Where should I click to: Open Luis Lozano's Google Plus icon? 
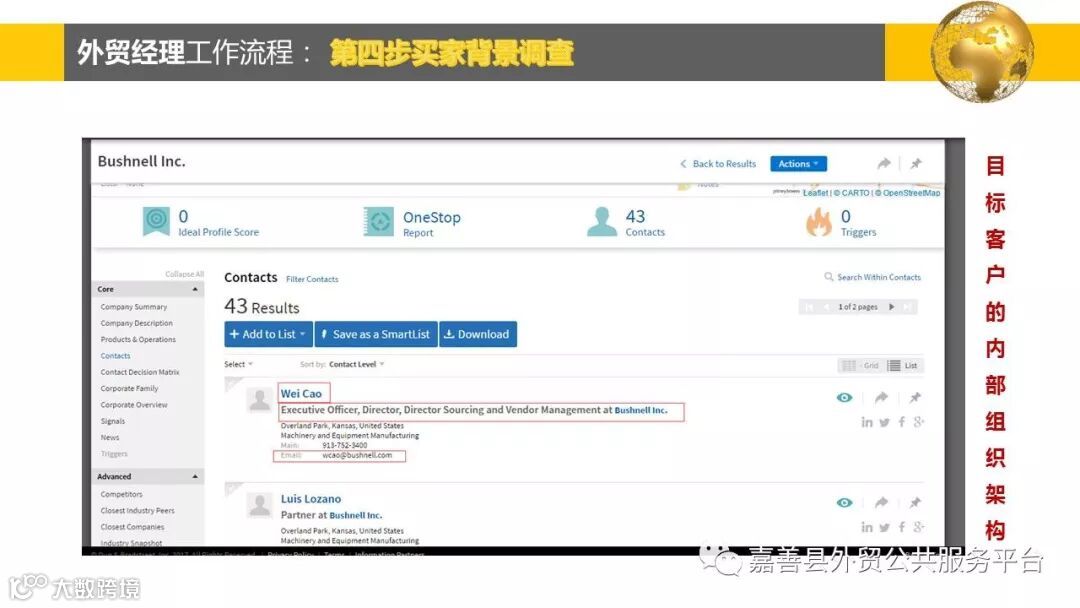point(918,527)
